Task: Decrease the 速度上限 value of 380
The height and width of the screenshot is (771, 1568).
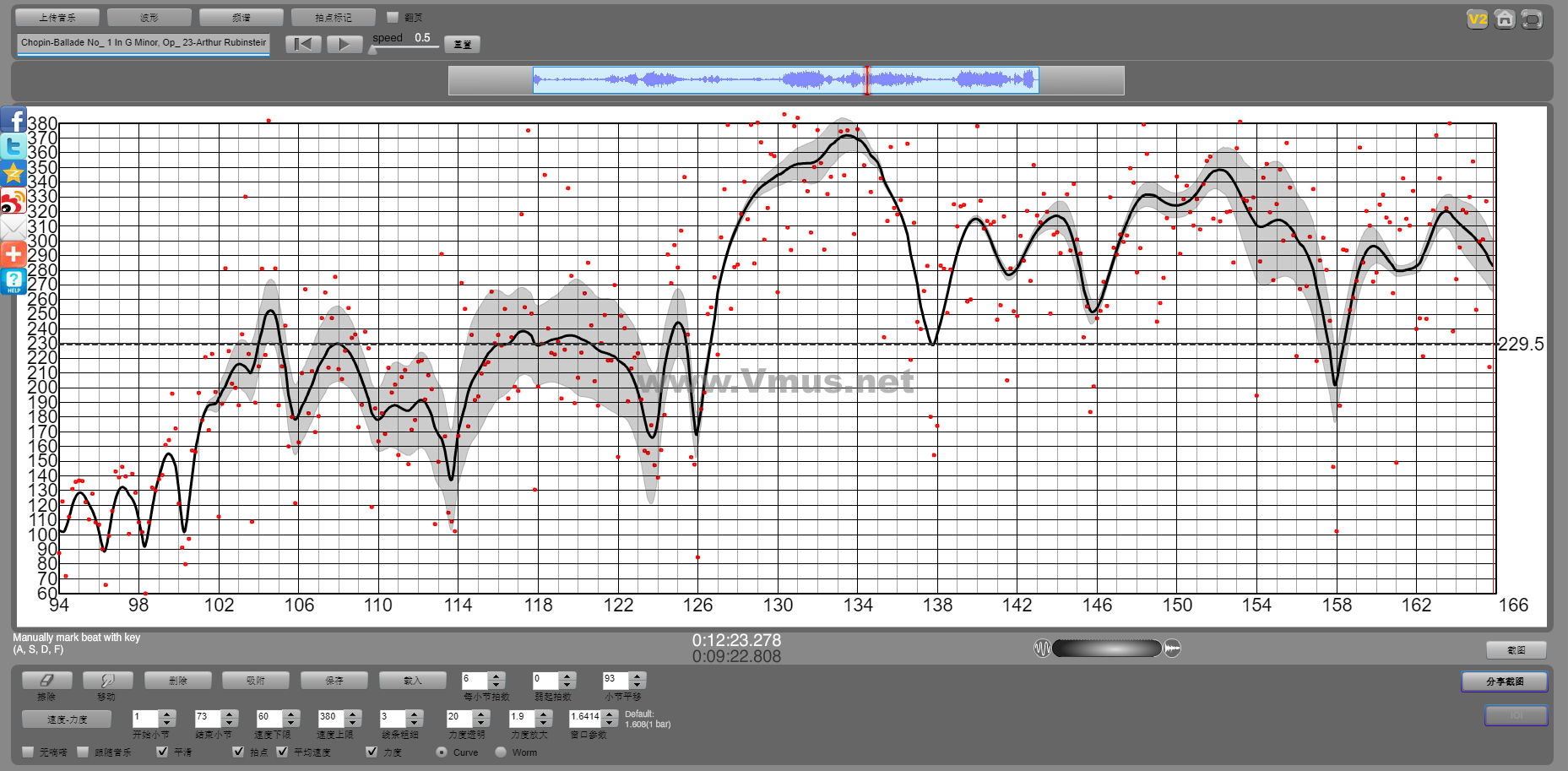Action: 353,723
